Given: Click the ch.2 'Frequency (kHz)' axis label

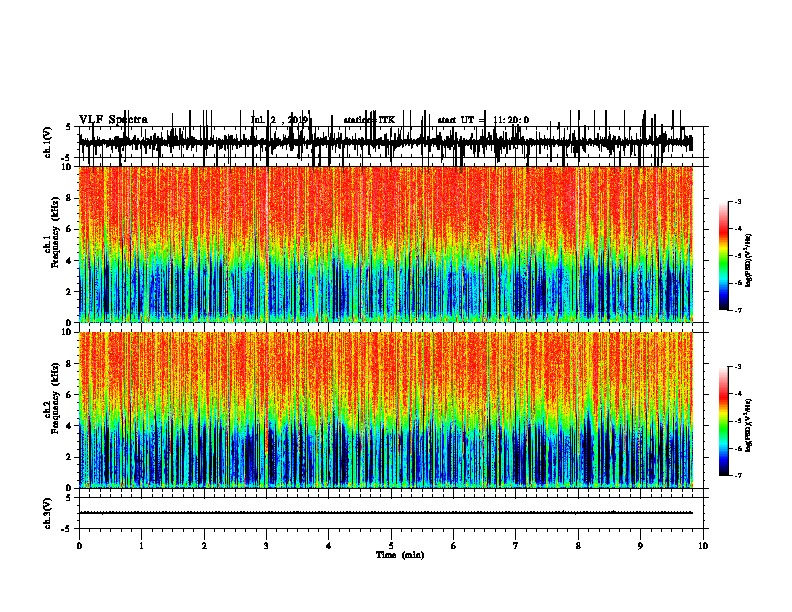Looking at the screenshot, I should [x=55, y=398].
